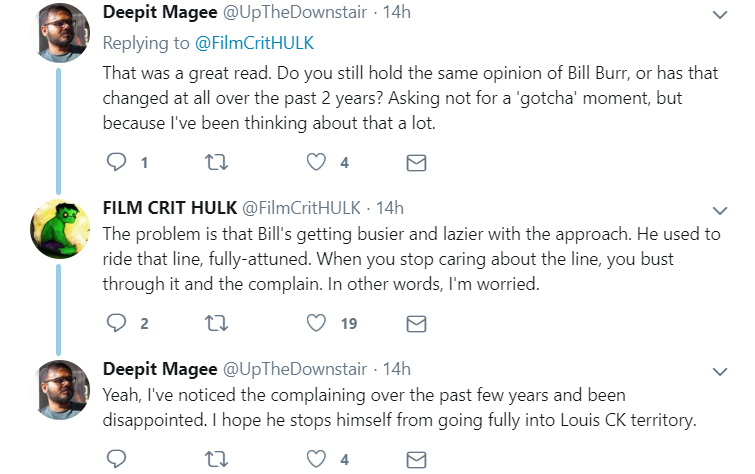Retweet Deepit Magee's first tweet

216,162
